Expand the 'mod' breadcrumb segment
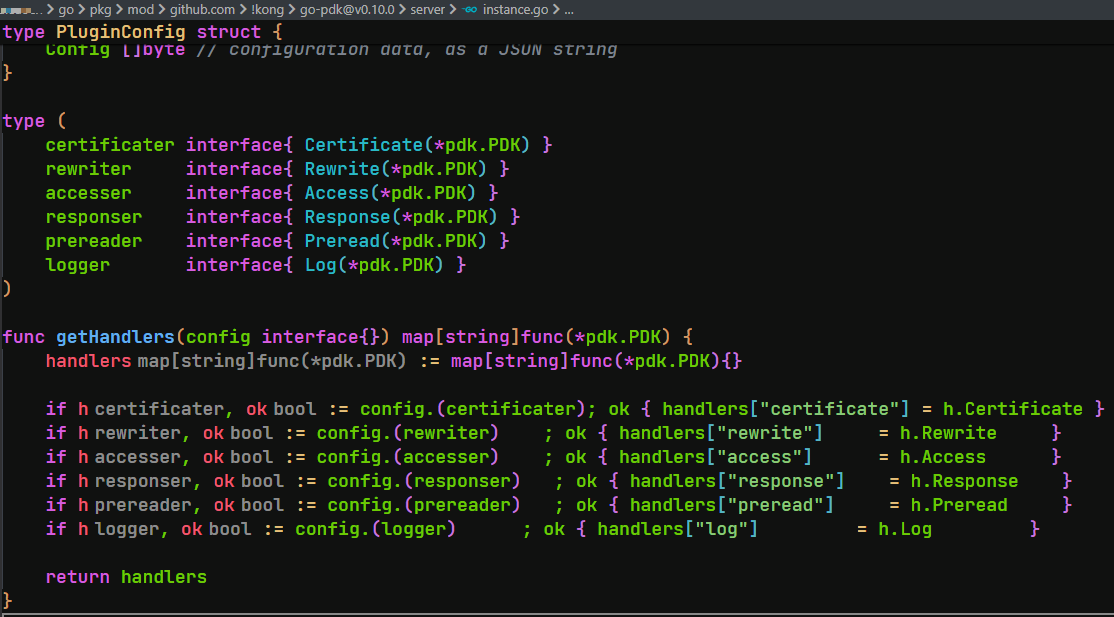1114x617 pixels. [x=142, y=10]
